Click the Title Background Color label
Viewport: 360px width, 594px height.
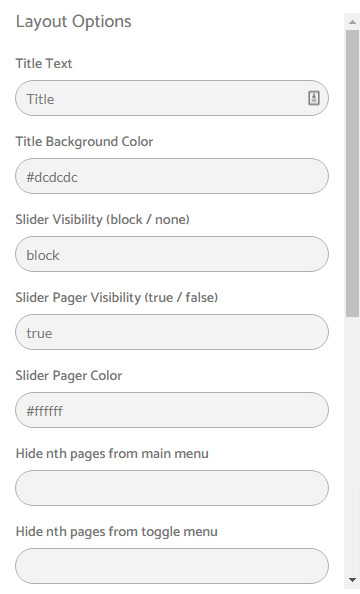pos(84,142)
